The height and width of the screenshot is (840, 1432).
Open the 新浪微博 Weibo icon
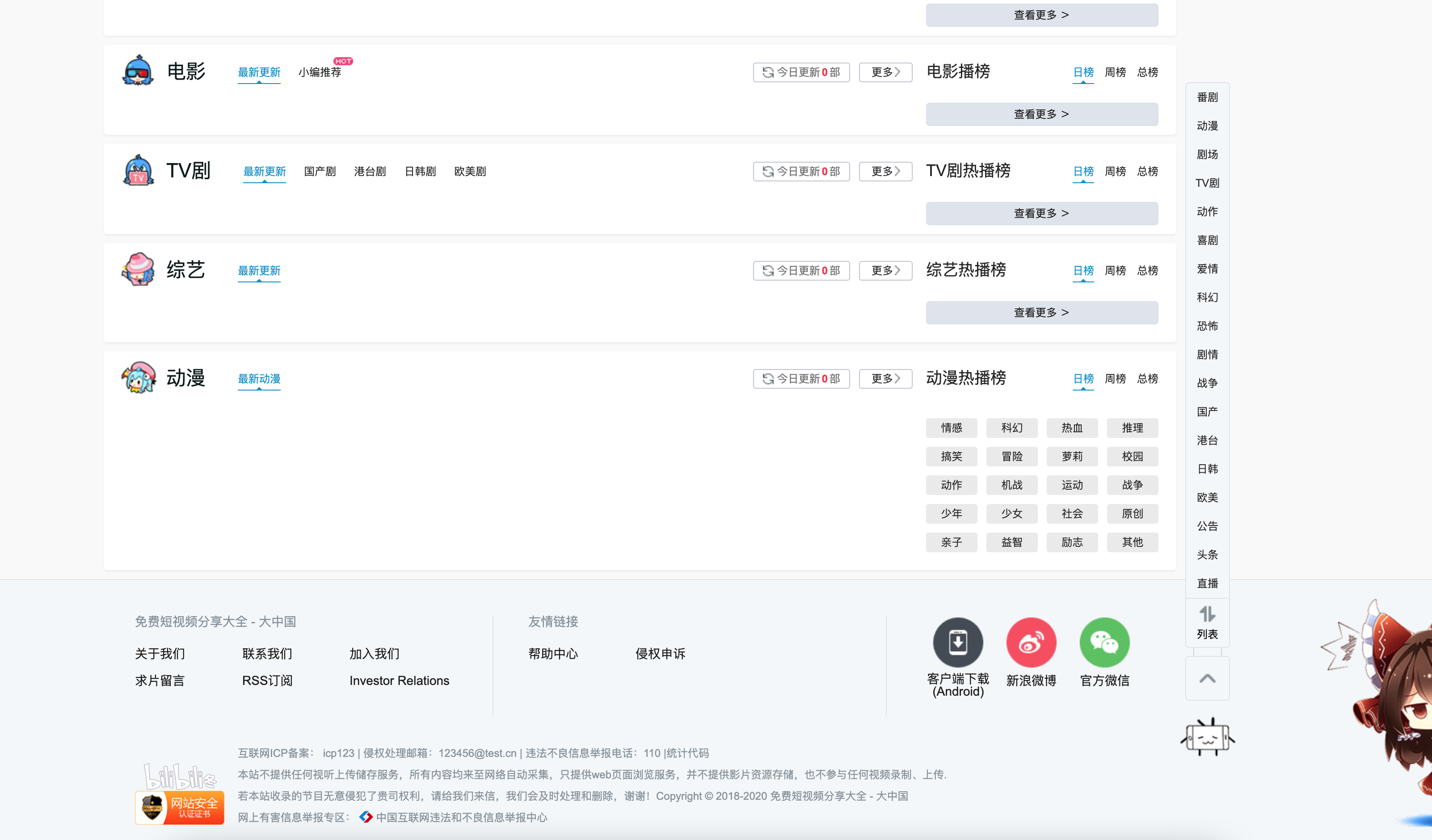pyautogui.click(x=1031, y=642)
